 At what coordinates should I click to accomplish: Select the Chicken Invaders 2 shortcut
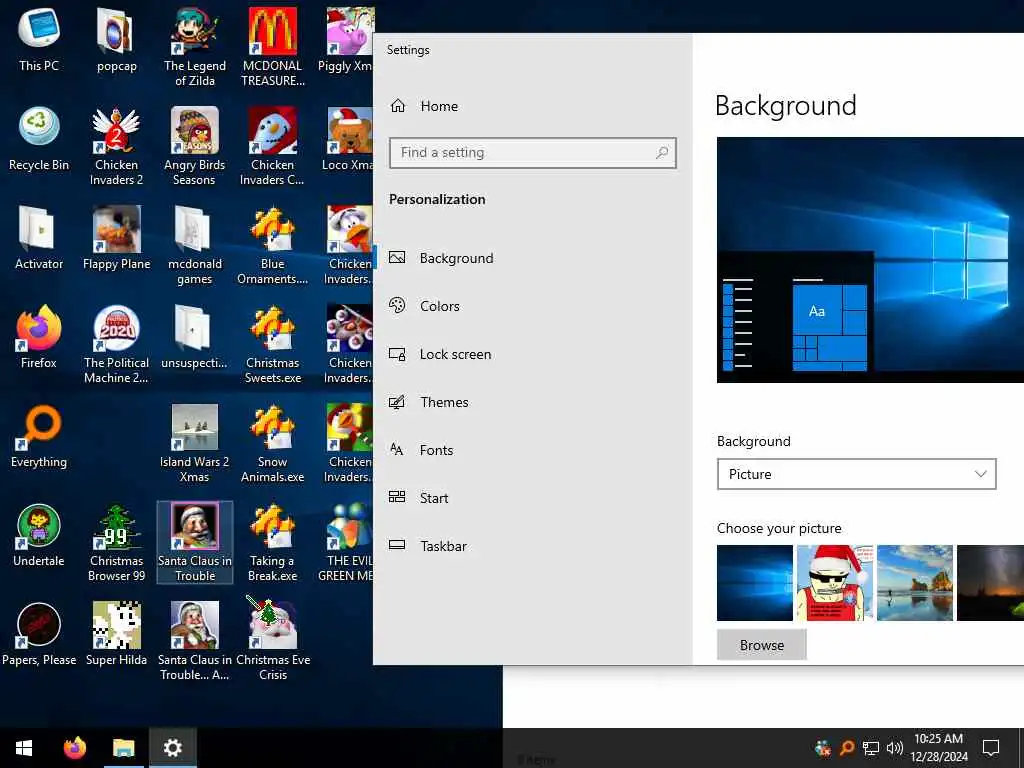point(116,146)
